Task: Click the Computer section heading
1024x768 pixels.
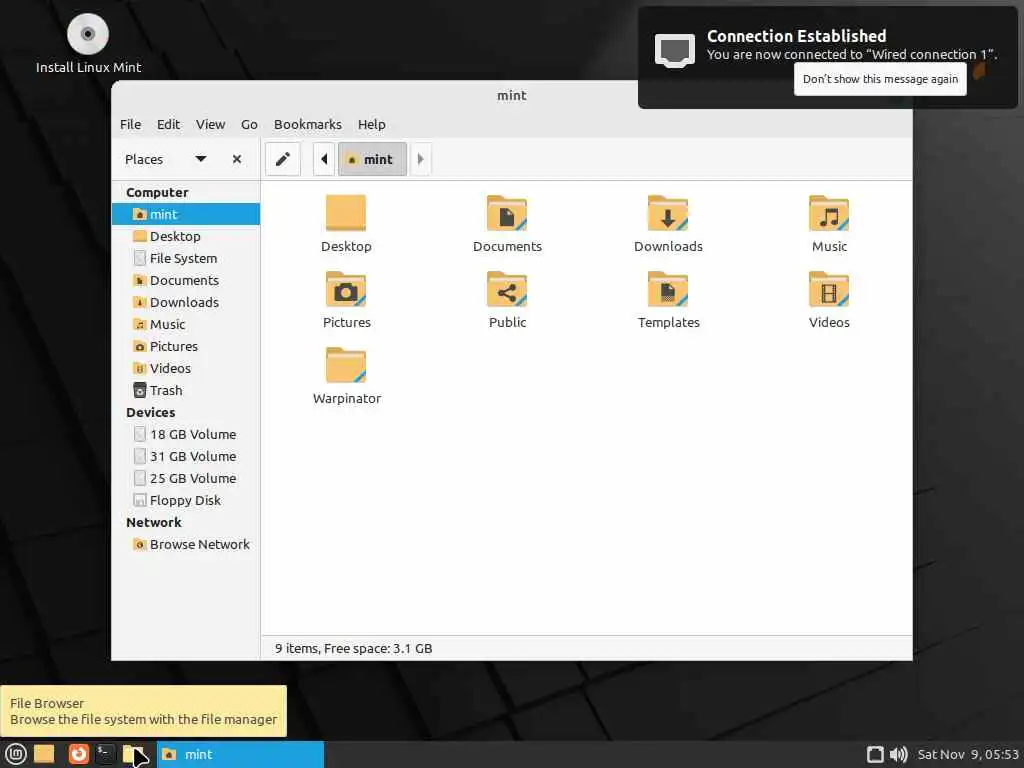Action: (157, 193)
